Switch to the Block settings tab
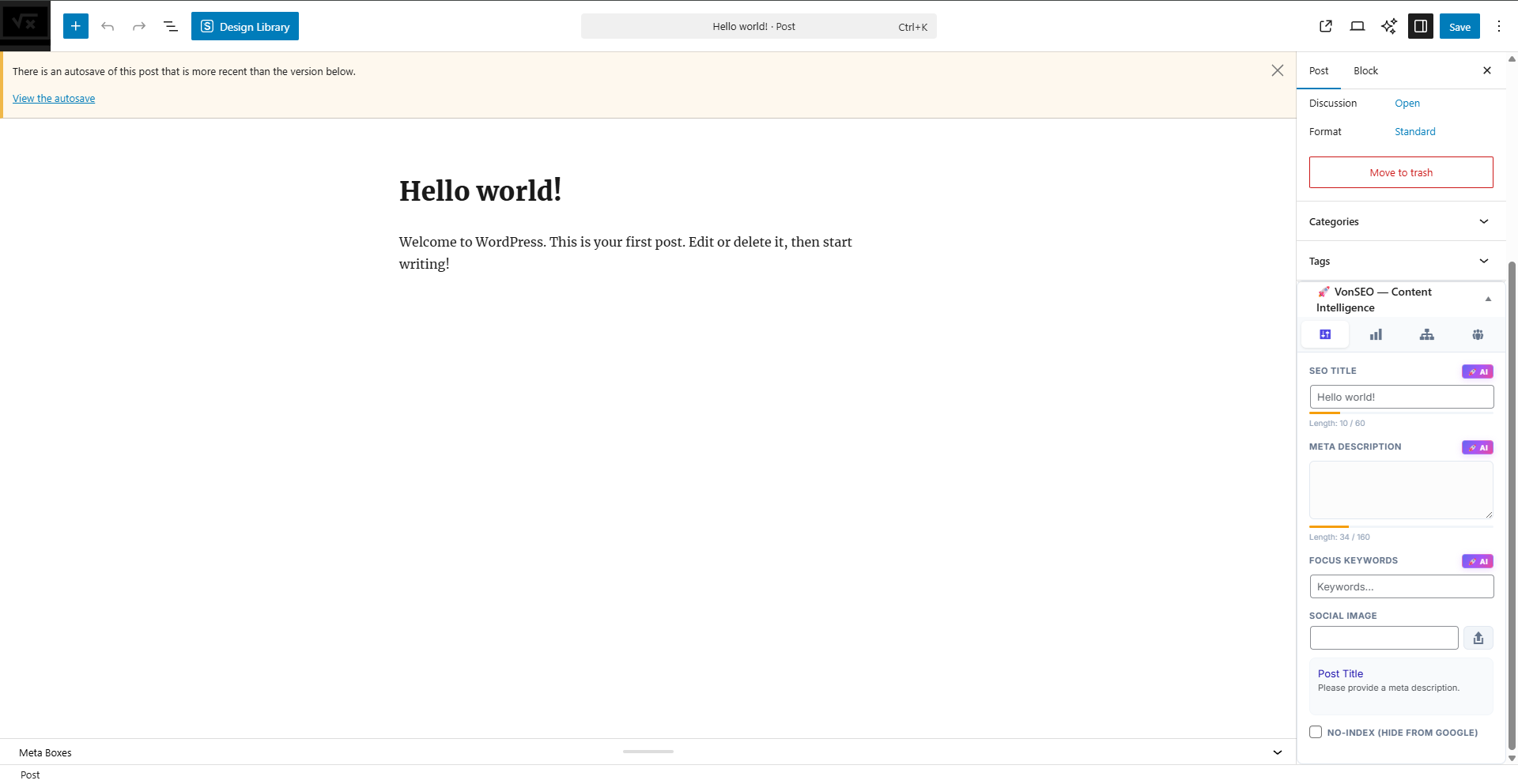This screenshot has height=784, width=1518. point(1365,70)
